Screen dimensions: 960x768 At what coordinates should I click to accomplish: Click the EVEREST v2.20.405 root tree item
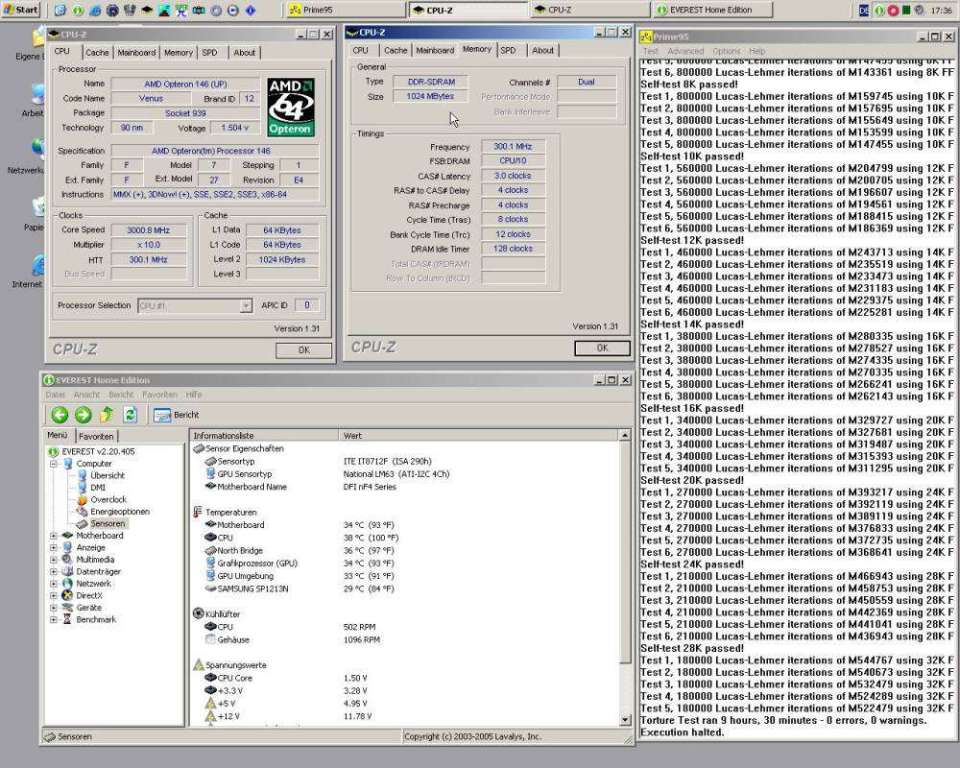pyautogui.click(x=98, y=451)
